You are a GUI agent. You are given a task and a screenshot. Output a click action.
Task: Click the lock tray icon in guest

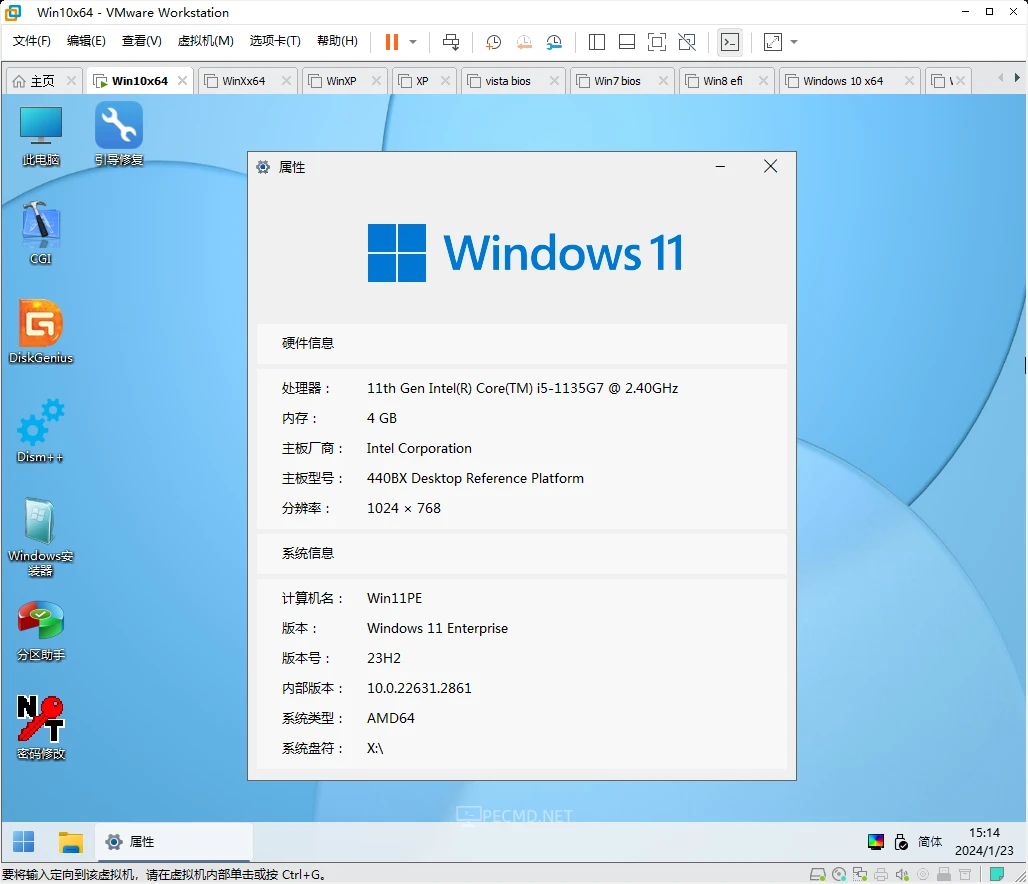click(x=901, y=841)
